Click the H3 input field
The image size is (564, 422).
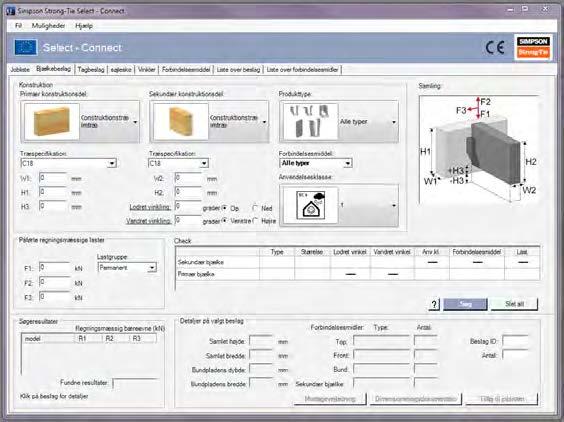(x=53, y=207)
